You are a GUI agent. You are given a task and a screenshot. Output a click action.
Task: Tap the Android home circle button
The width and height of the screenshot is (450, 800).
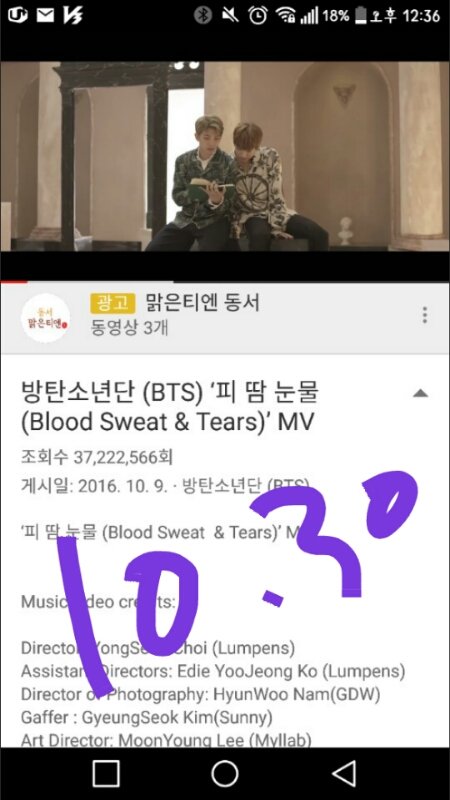coord(224,773)
